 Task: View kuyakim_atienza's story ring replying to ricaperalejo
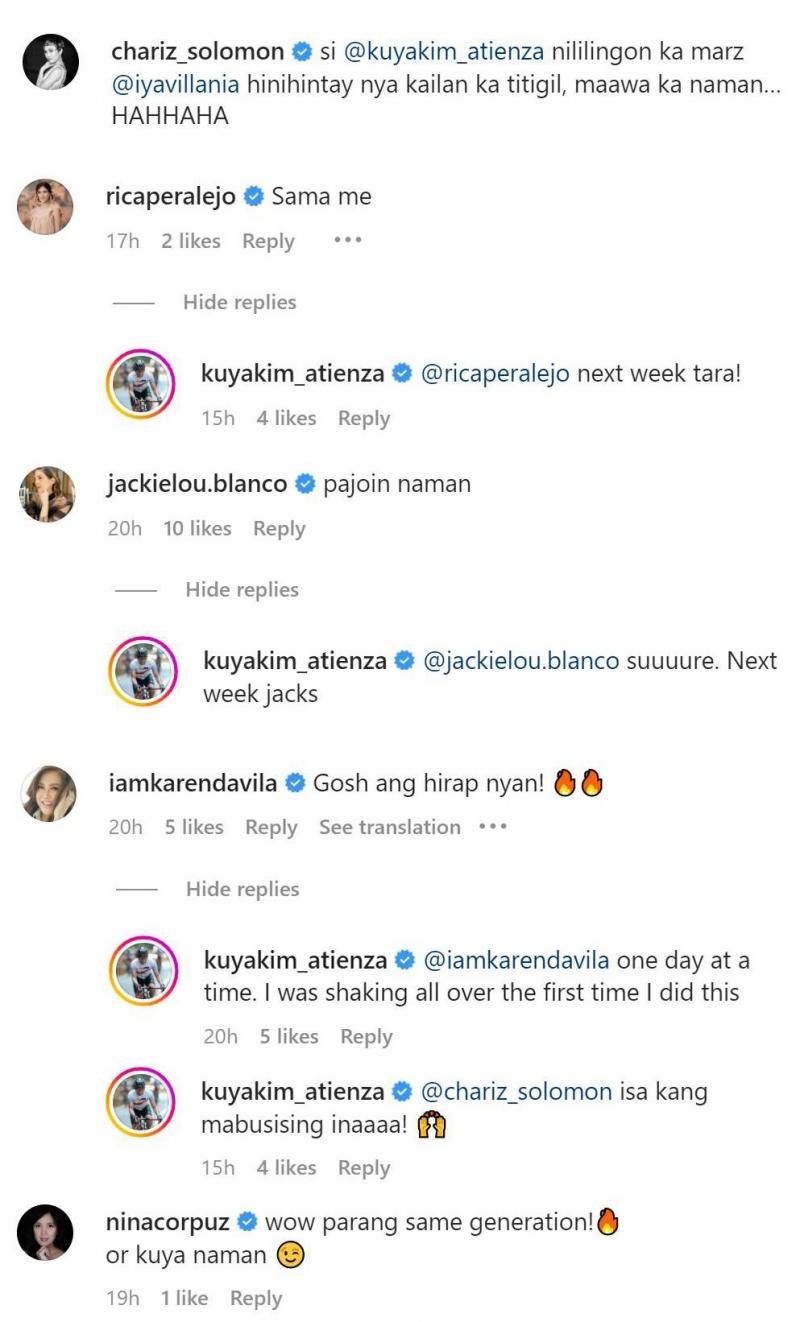pos(141,384)
